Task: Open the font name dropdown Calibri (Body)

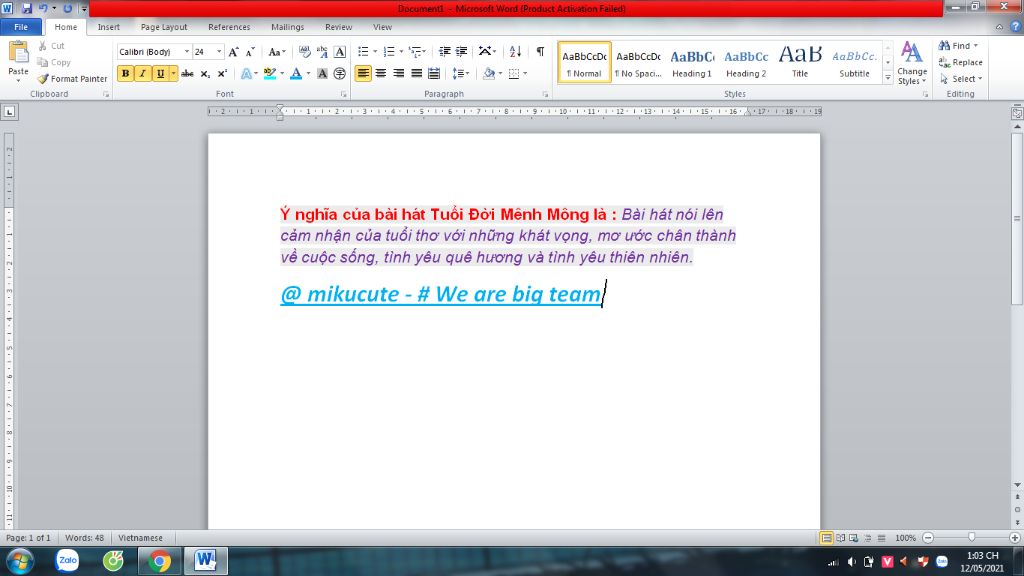Action: [x=187, y=52]
